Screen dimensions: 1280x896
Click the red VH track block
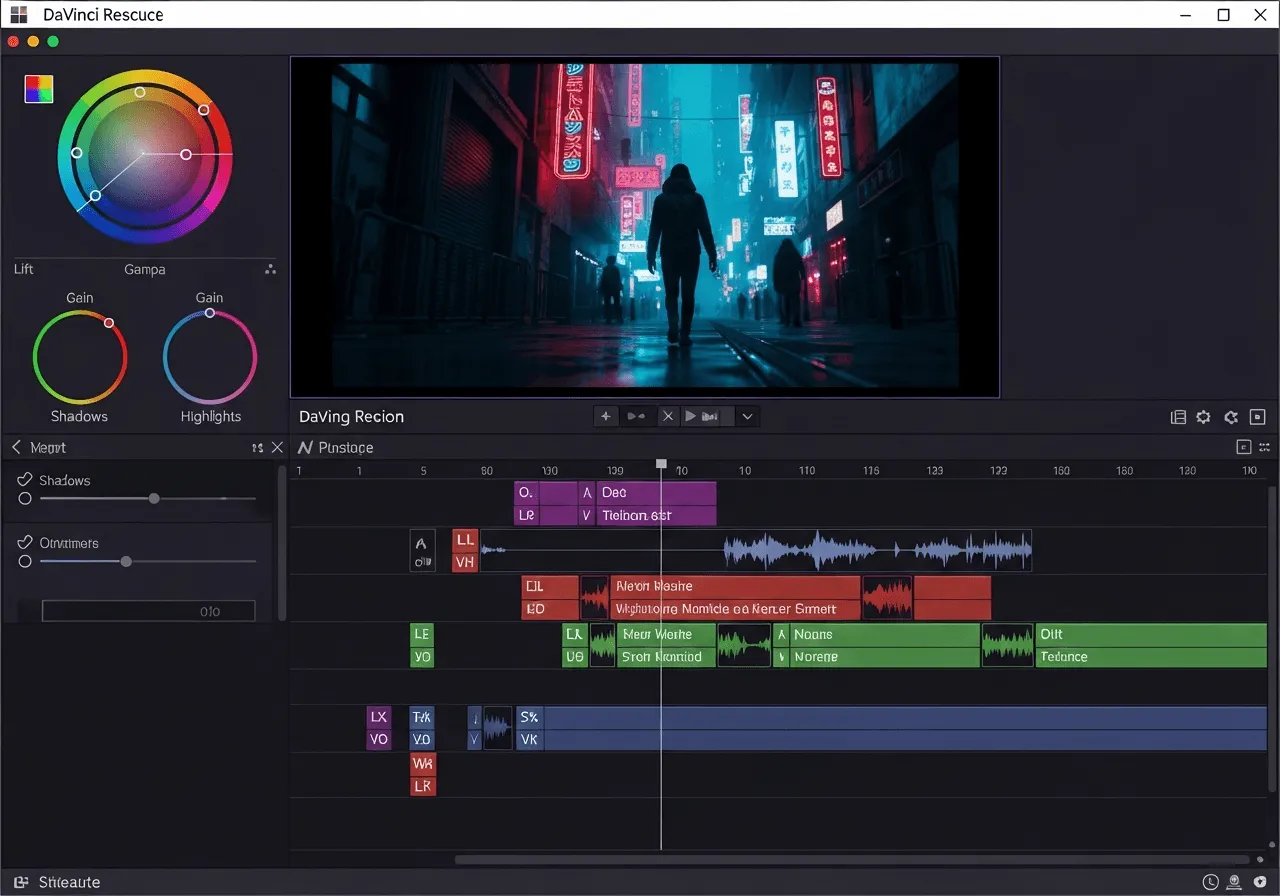[x=465, y=563]
